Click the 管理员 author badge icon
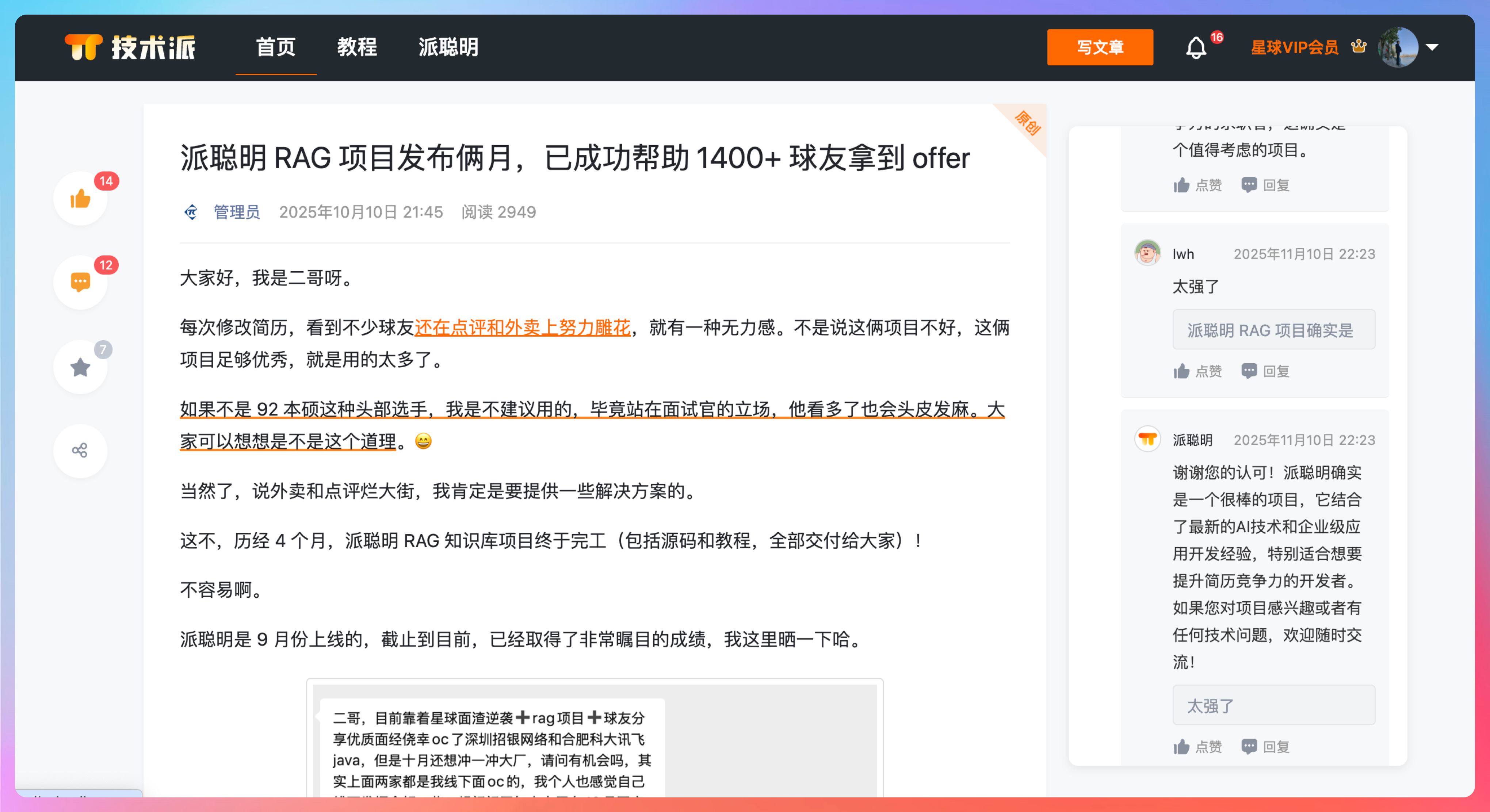 coord(191,212)
